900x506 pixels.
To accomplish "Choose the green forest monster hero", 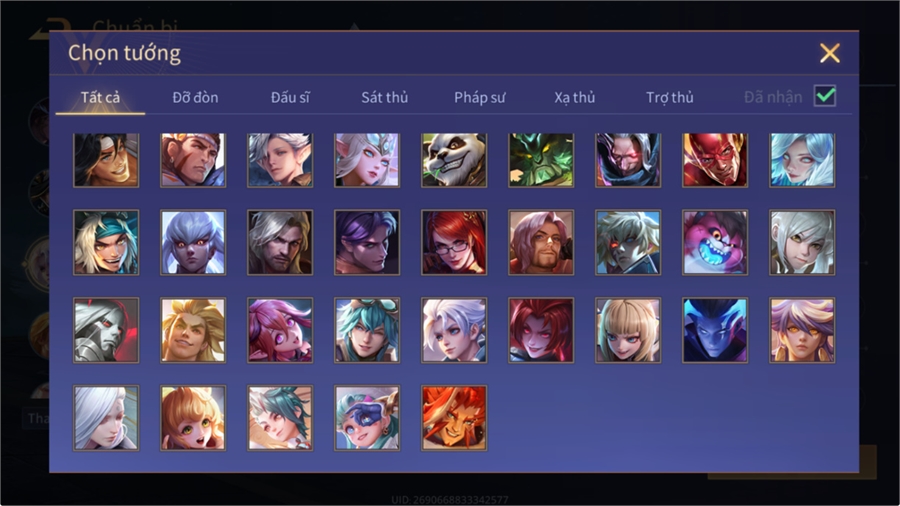I will (541, 160).
